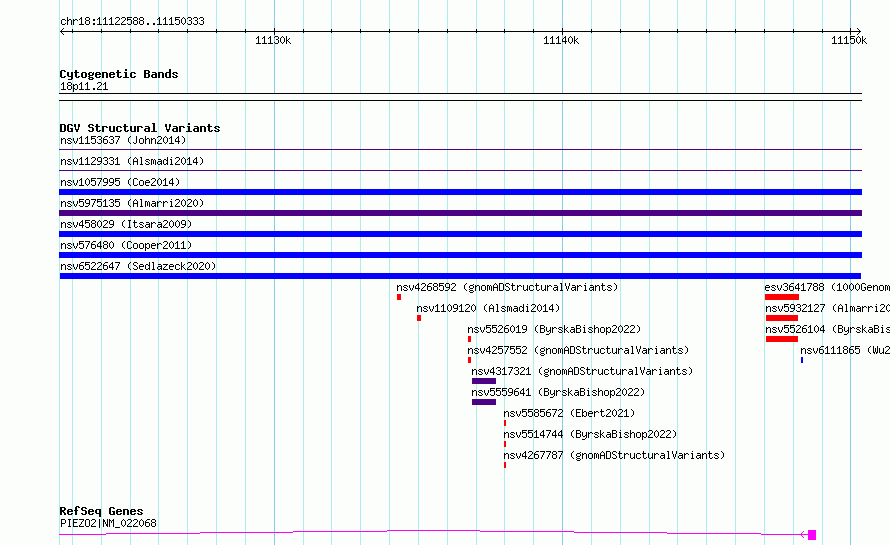Click the red nsv4268592 variant marker
The height and width of the screenshot is (545, 890).
pyautogui.click(x=399, y=297)
